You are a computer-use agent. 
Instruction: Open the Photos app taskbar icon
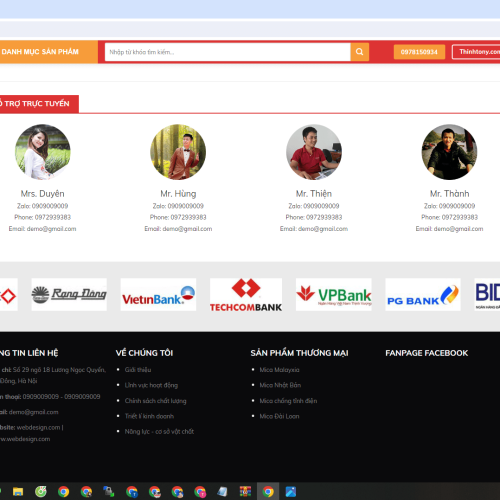291,492
